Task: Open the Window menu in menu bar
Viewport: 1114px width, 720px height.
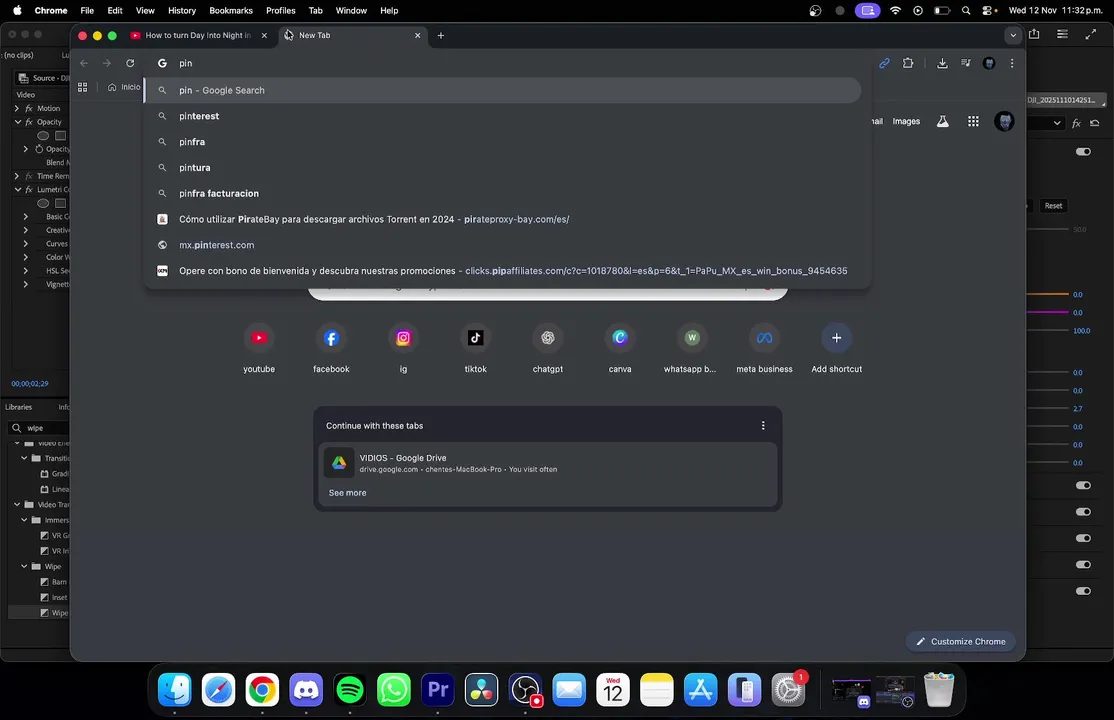Action: (x=351, y=11)
